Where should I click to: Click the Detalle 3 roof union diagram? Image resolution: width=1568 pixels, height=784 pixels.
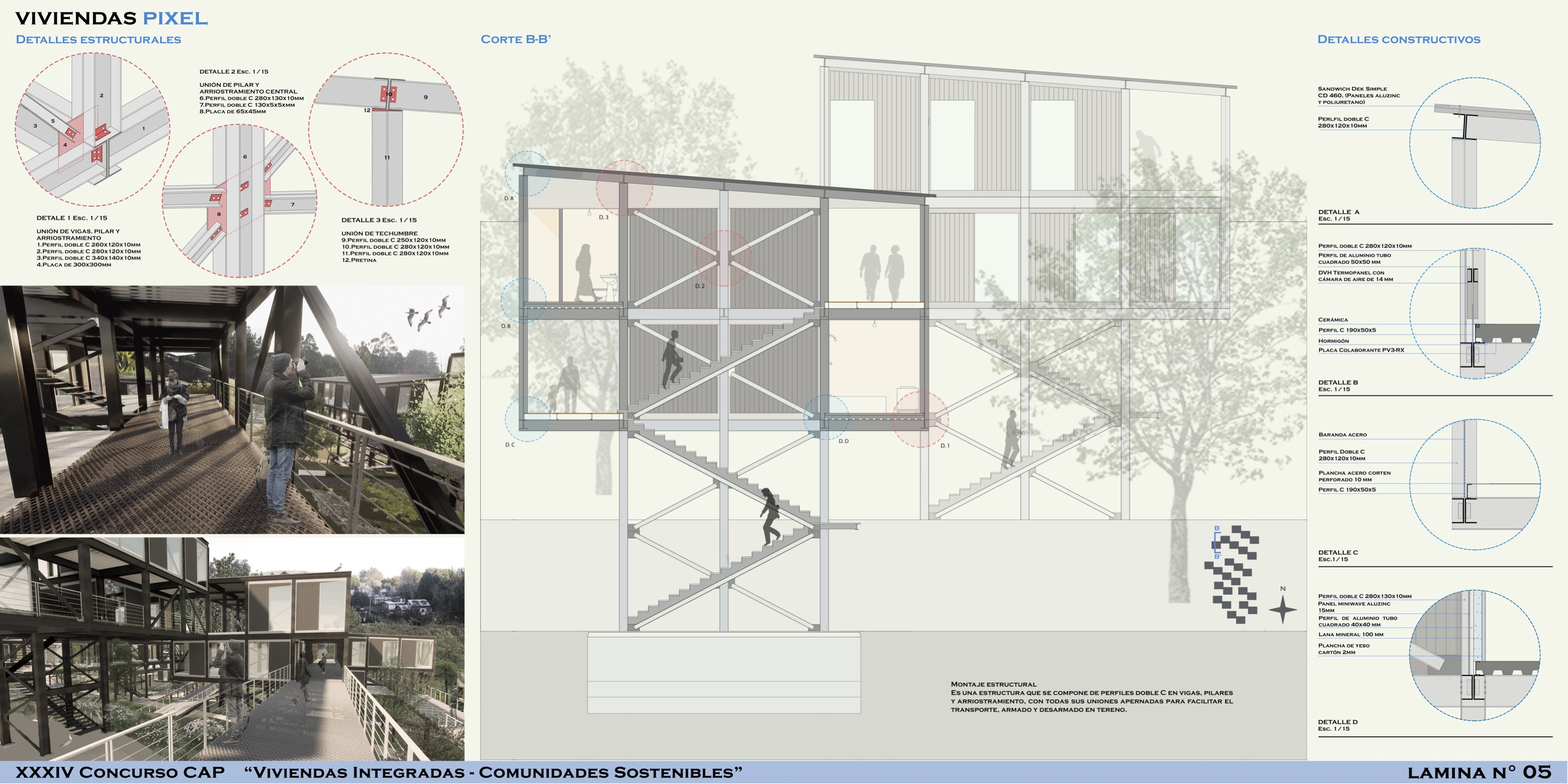coord(386,129)
